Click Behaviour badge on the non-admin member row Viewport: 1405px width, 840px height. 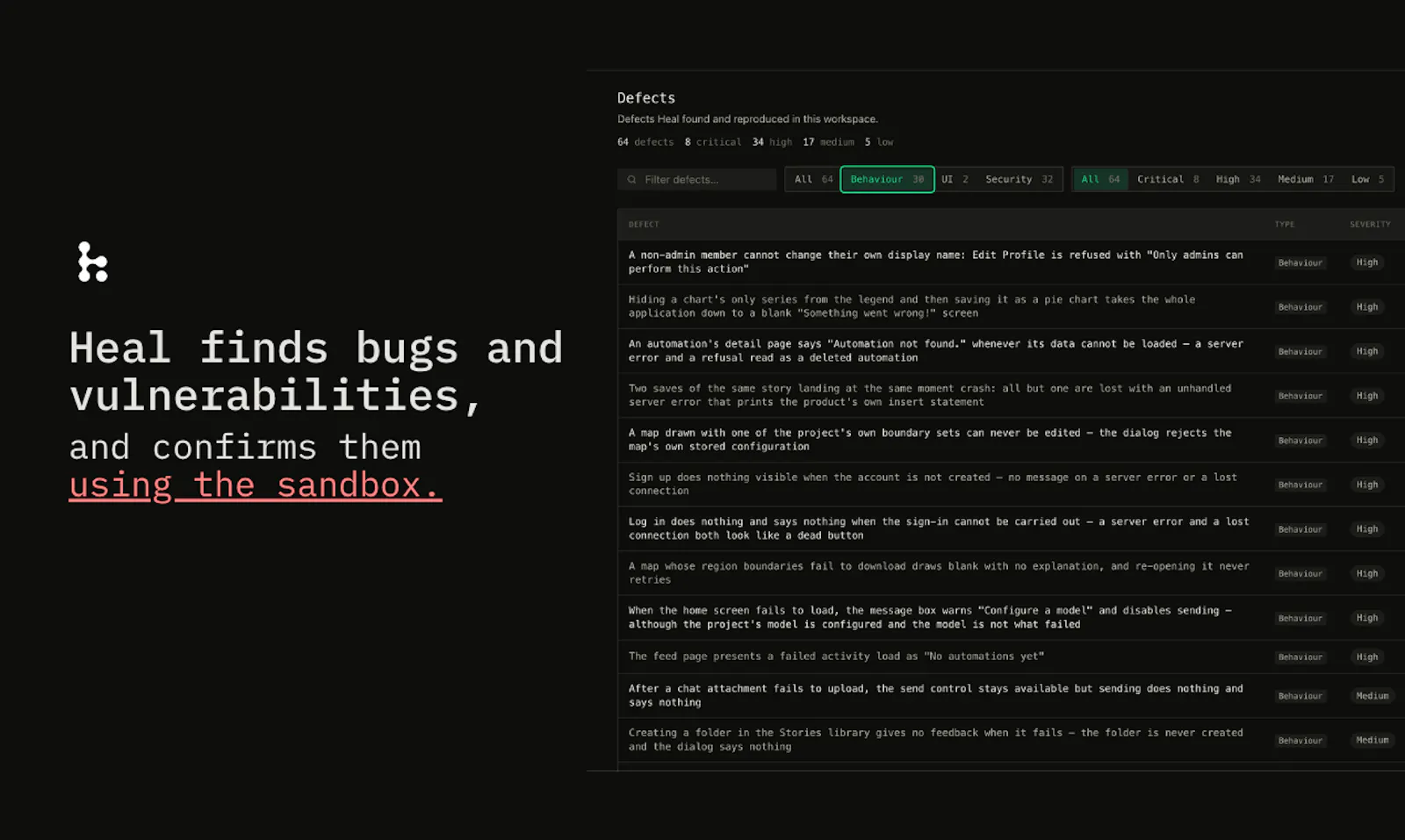click(1300, 263)
